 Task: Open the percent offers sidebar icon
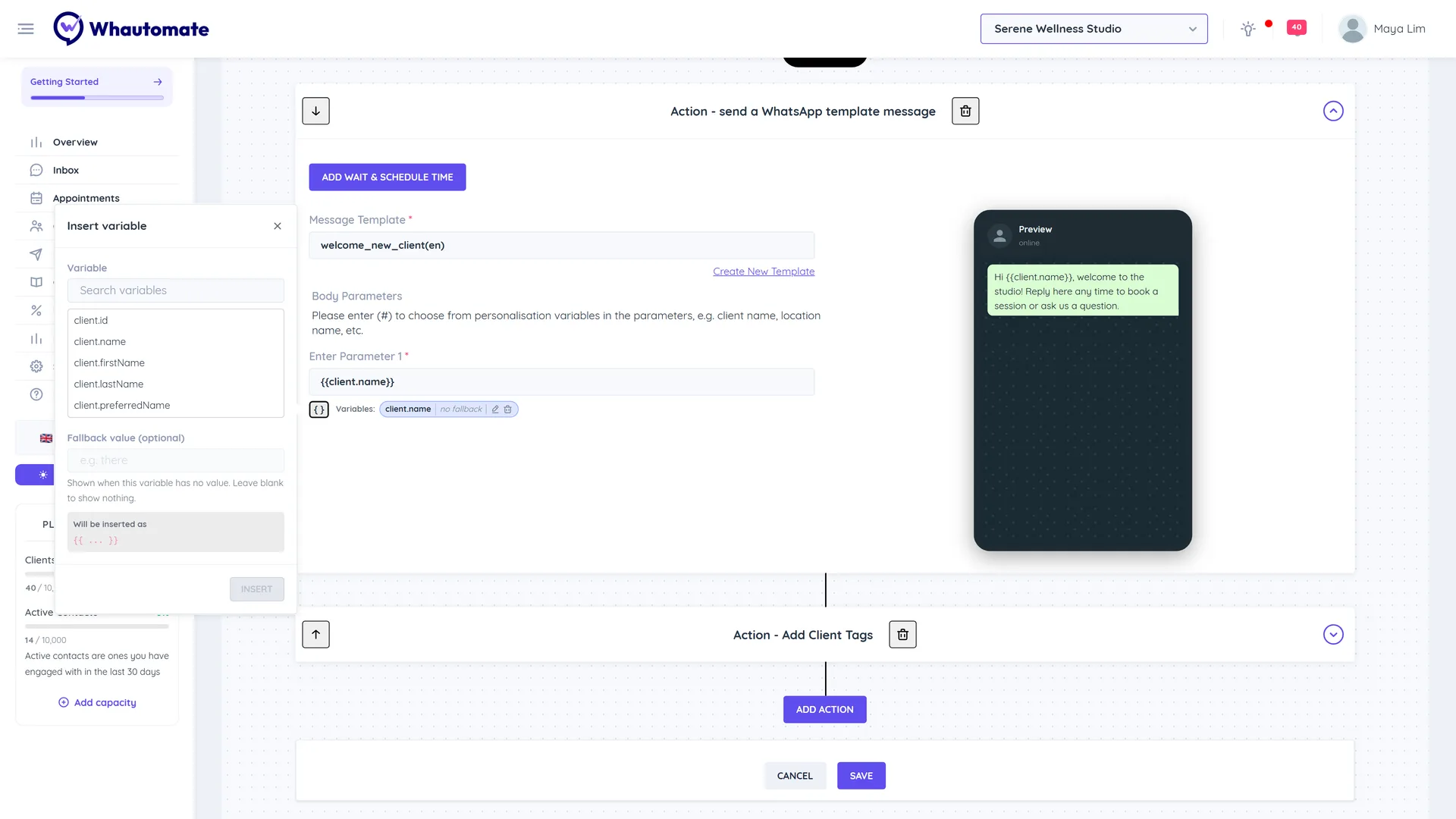pos(36,310)
